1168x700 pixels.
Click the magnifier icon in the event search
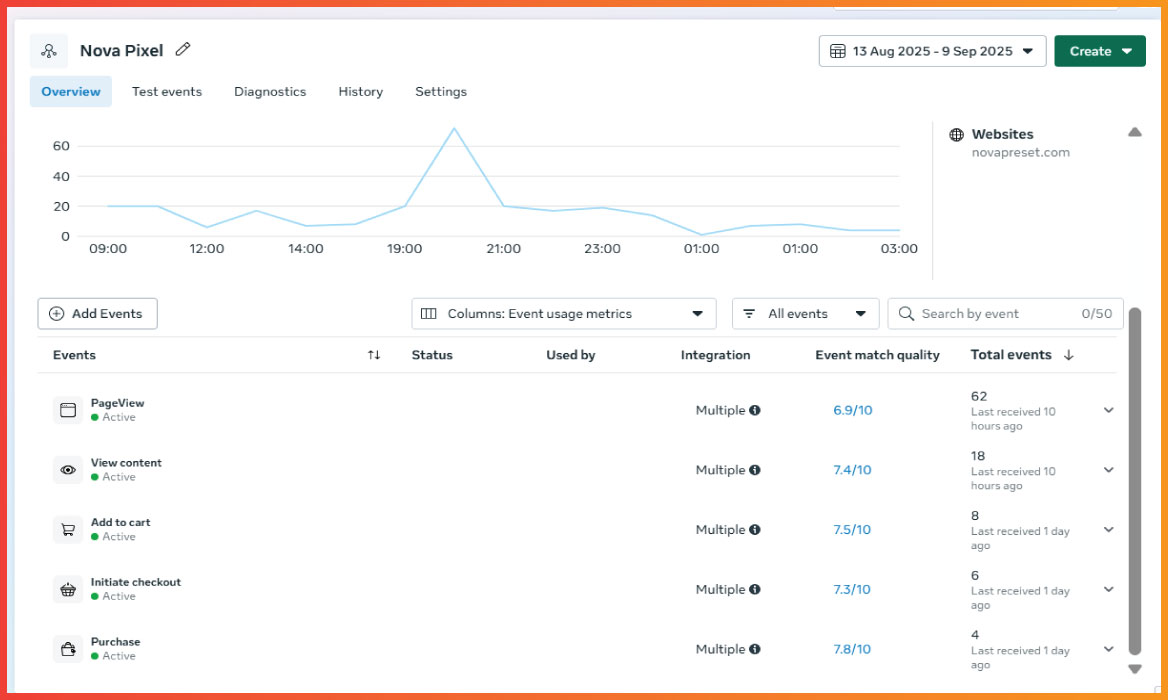tap(906, 313)
